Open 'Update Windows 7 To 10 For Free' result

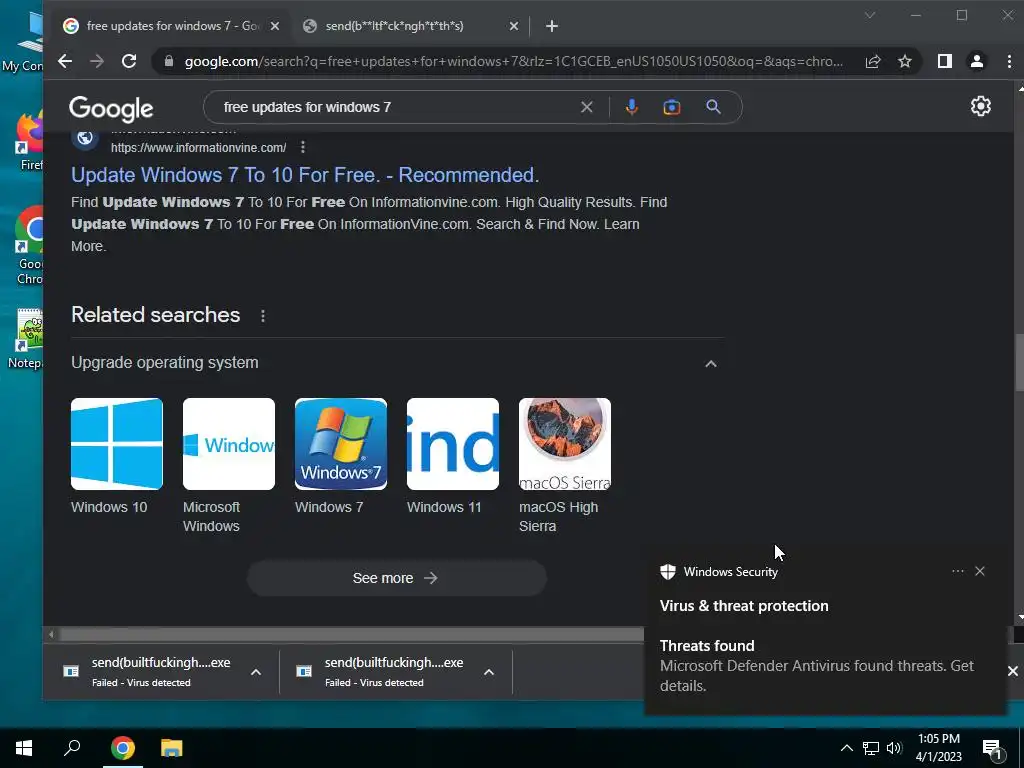[305, 175]
